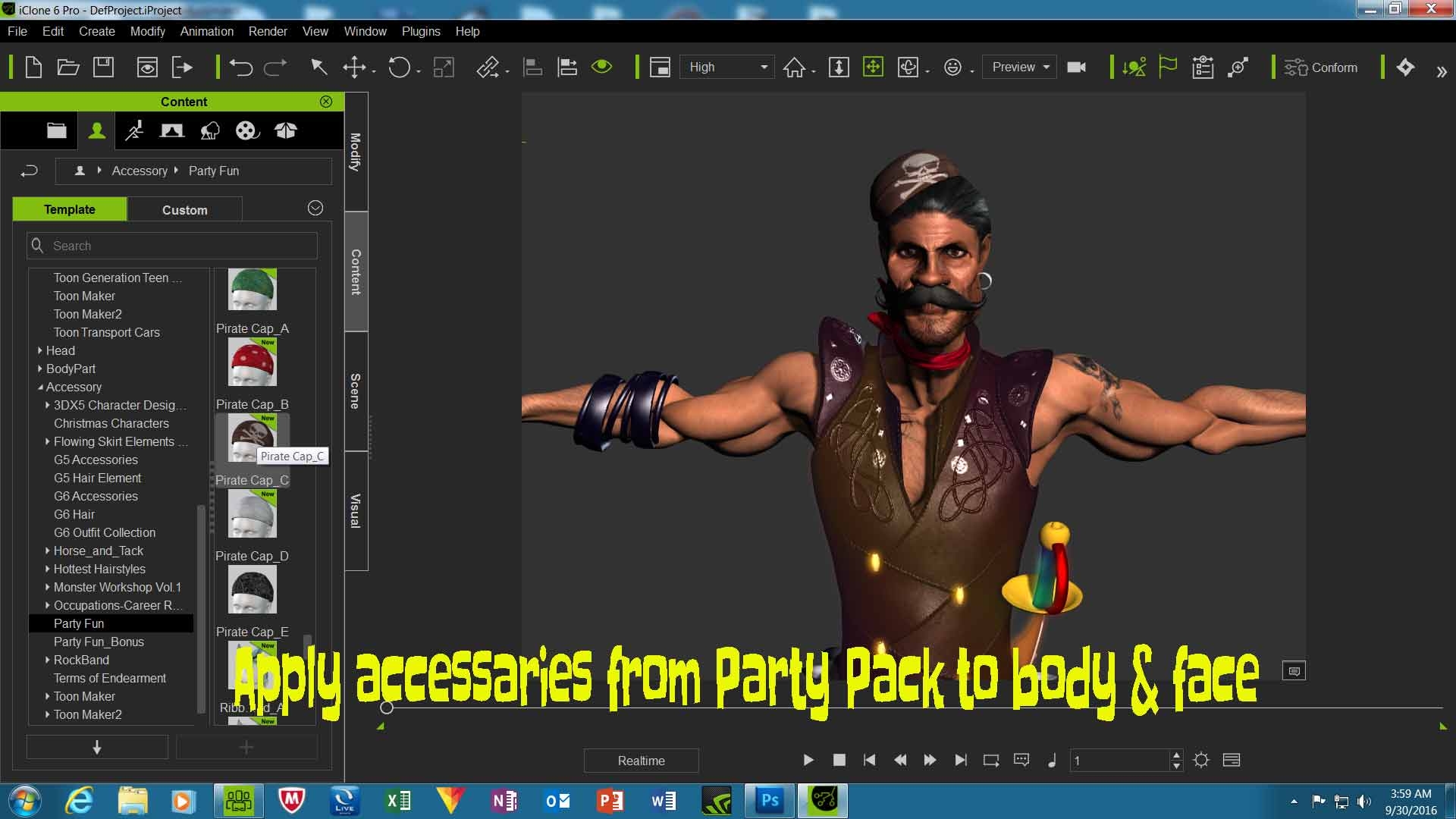
Task: Click the content Search field
Action: coord(172,246)
